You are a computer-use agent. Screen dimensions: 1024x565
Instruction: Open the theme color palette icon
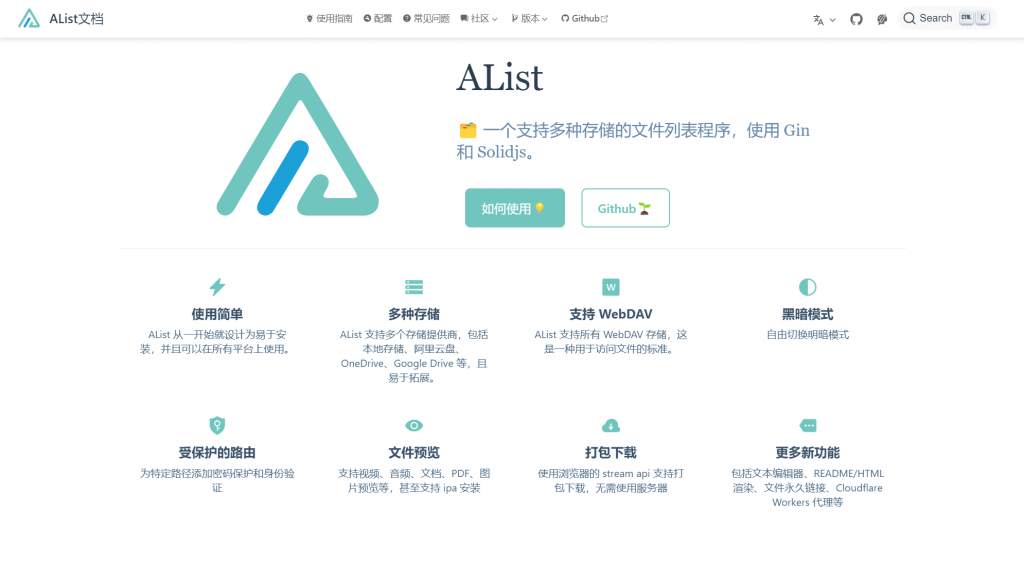point(882,19)
